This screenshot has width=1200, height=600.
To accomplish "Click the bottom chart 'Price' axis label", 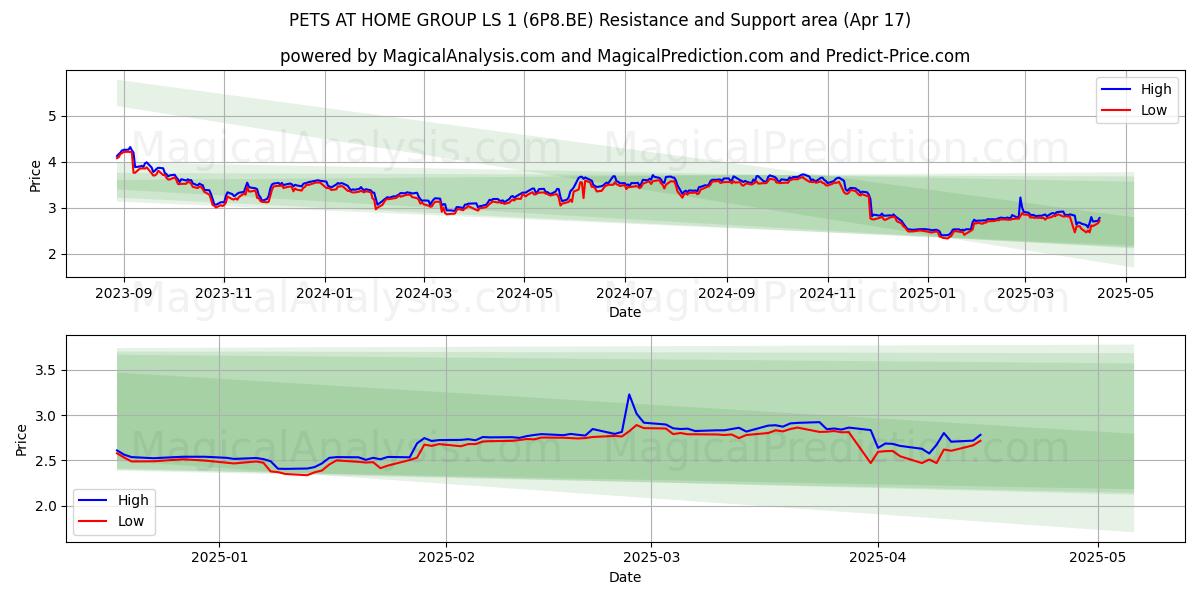I will pos(22,439).
